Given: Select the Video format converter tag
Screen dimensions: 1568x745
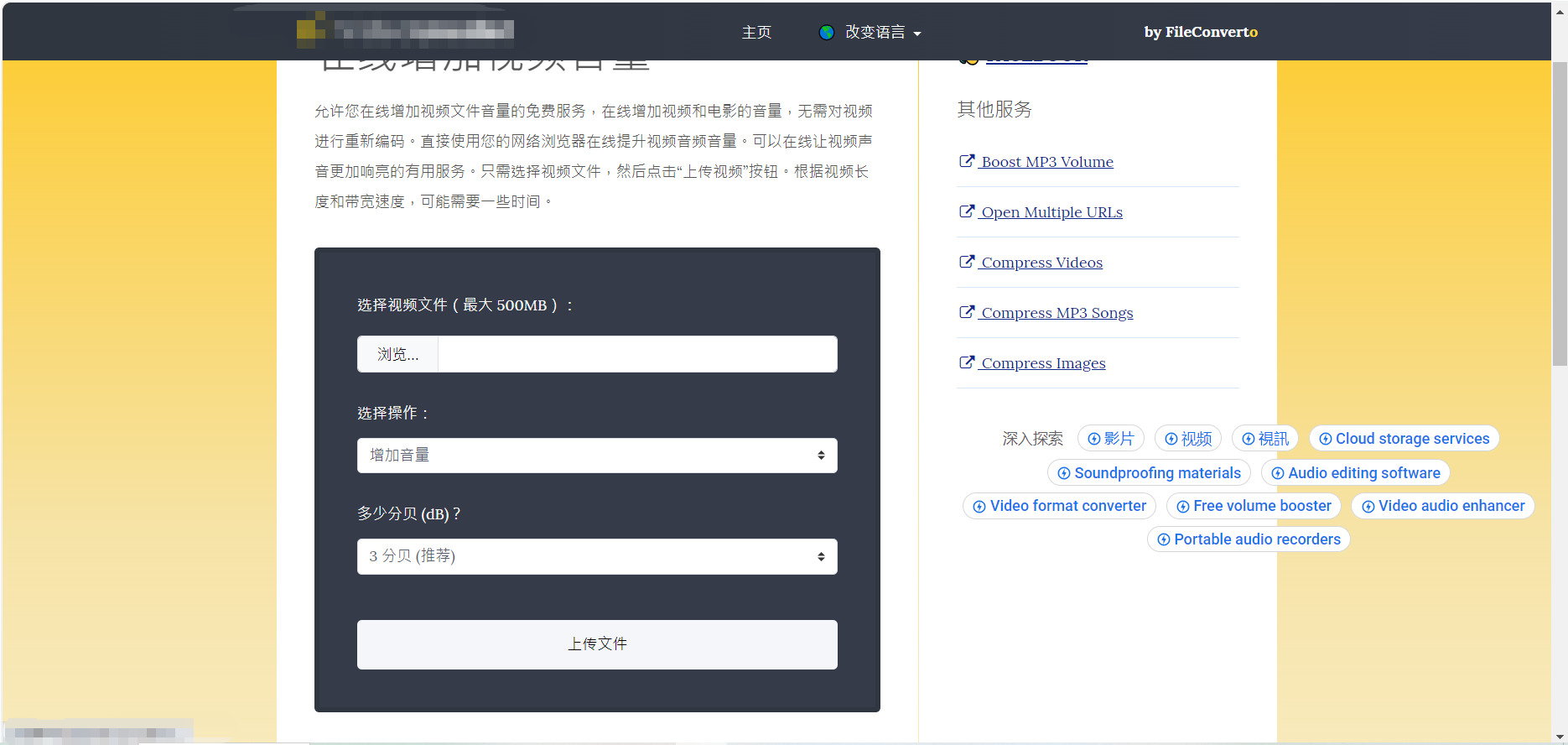Looking at the screenshot, I should pyautogui.click(x=1060, y=506).
